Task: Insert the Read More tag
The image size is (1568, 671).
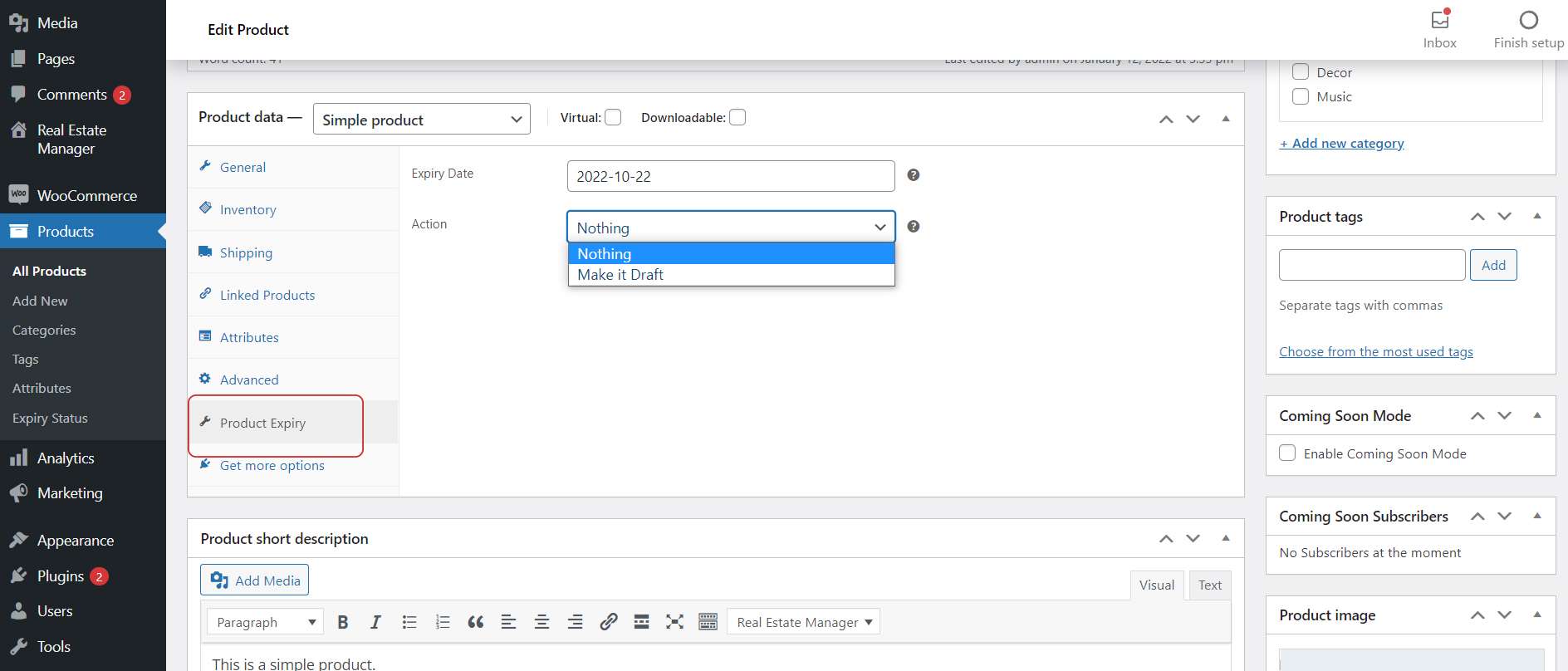Action: click(641, 622)
